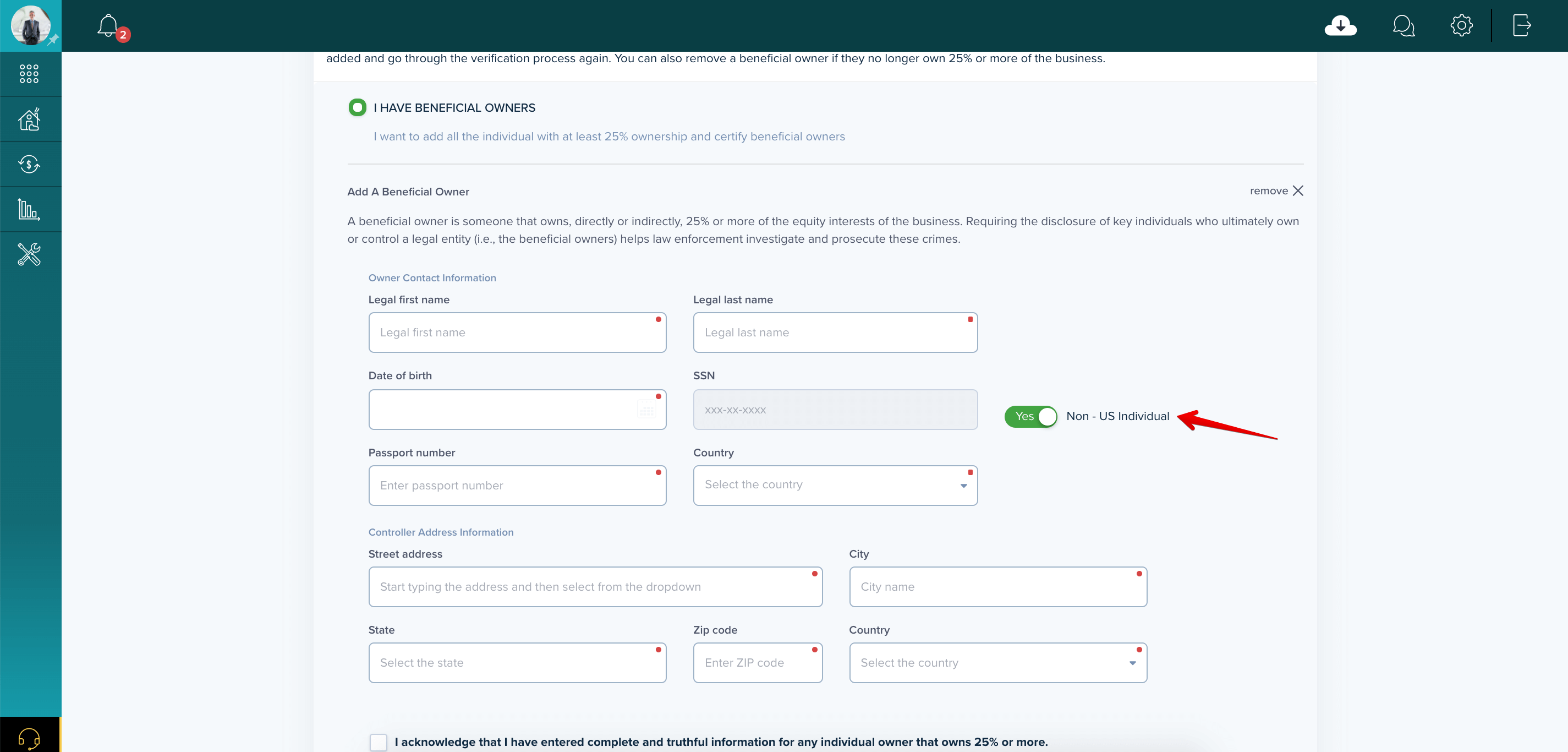Image resolution: width=1568 pixels, height=752 pixels.
Task: Click the Legal first name field
Action: [517, 333]
